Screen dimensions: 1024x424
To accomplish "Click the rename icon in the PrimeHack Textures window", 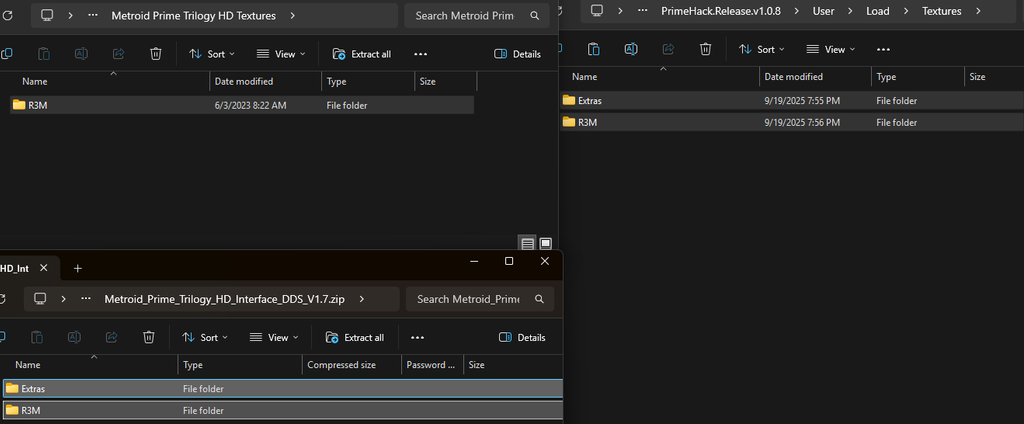I will (x=631, y=49).
